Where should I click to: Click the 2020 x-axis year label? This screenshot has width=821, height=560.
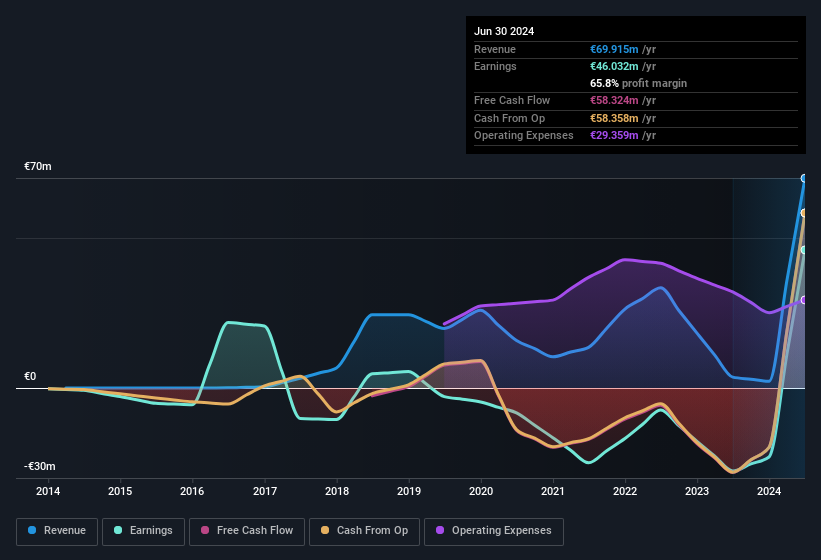[480, 492]
